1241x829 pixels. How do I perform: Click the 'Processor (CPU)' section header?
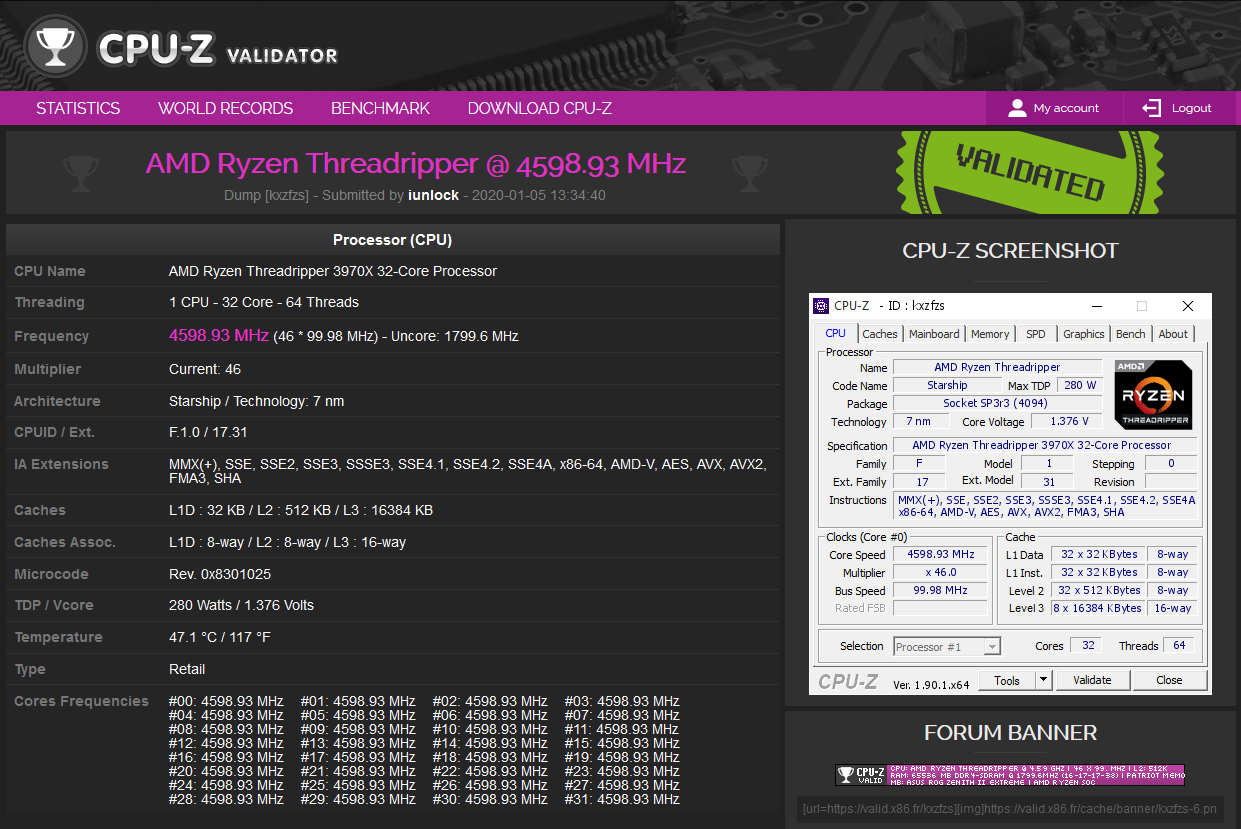[x=392, y=240]
